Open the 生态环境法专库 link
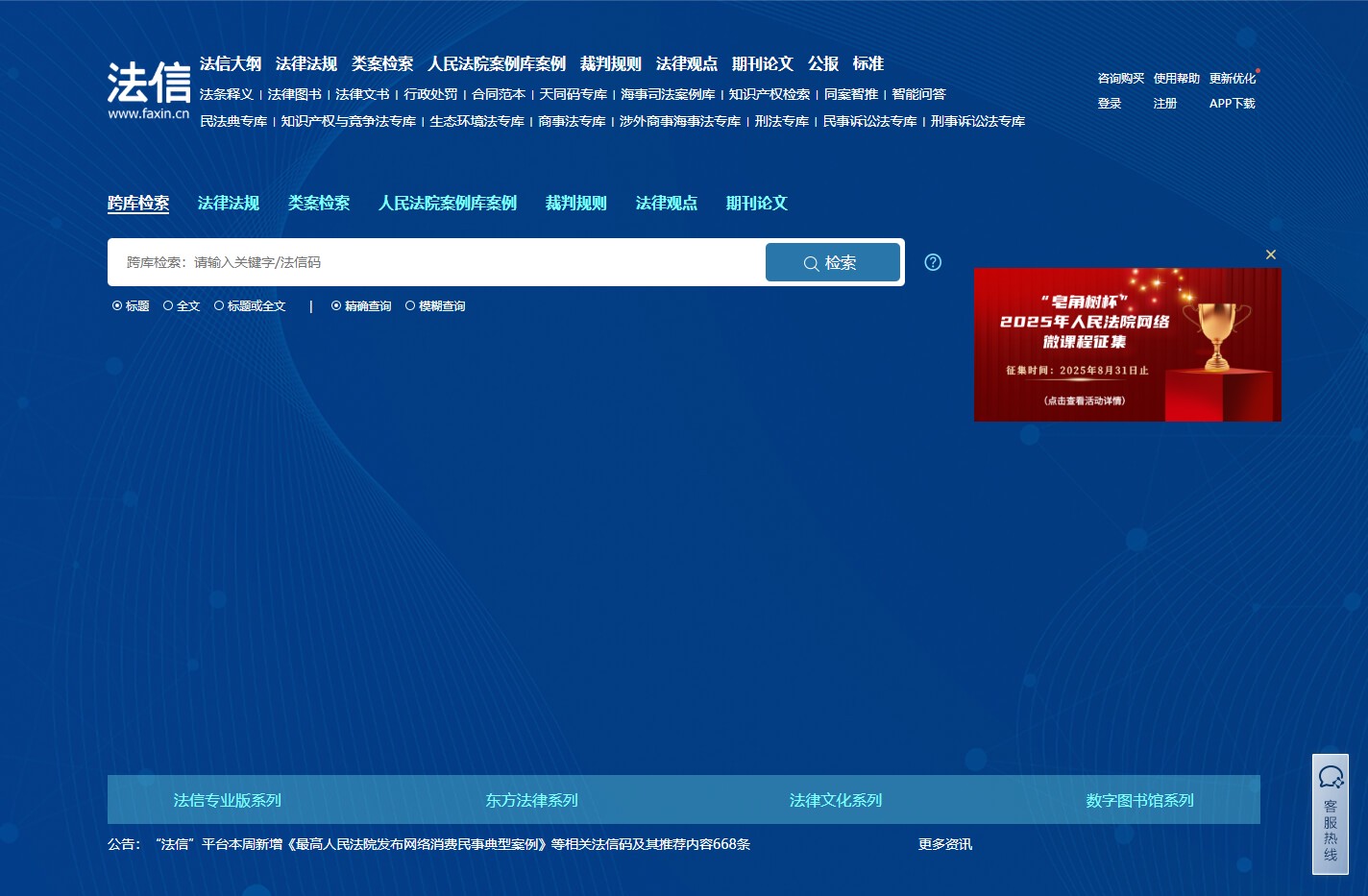Image resolution: width=1368 pixels, height=896 pixels. 476,121
